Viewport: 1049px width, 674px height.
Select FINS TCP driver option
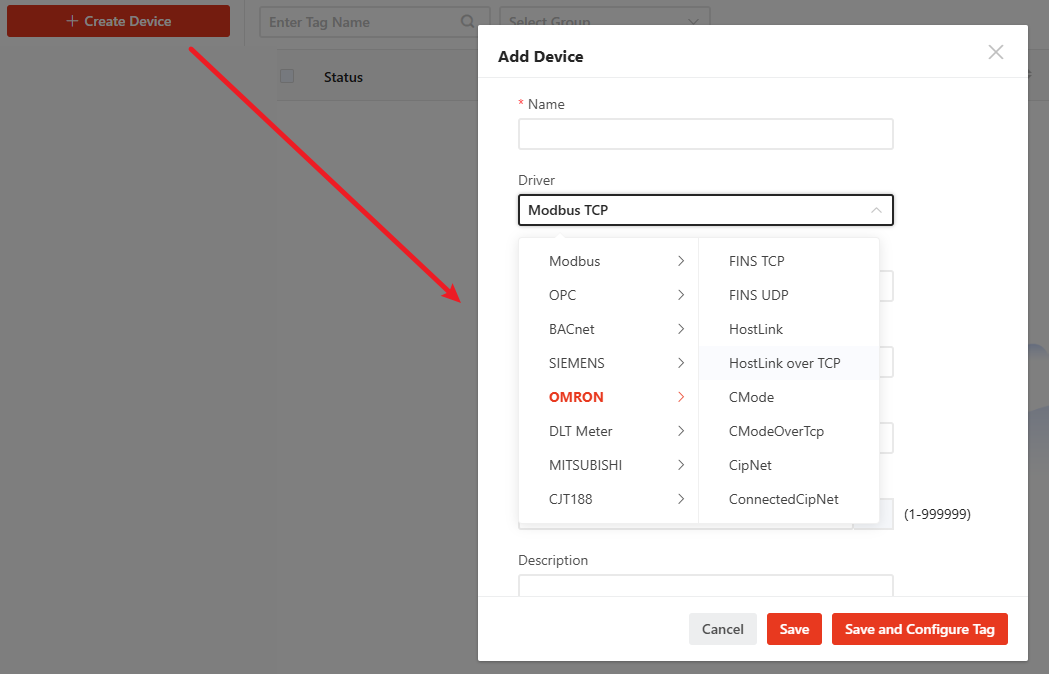(757, 261)
